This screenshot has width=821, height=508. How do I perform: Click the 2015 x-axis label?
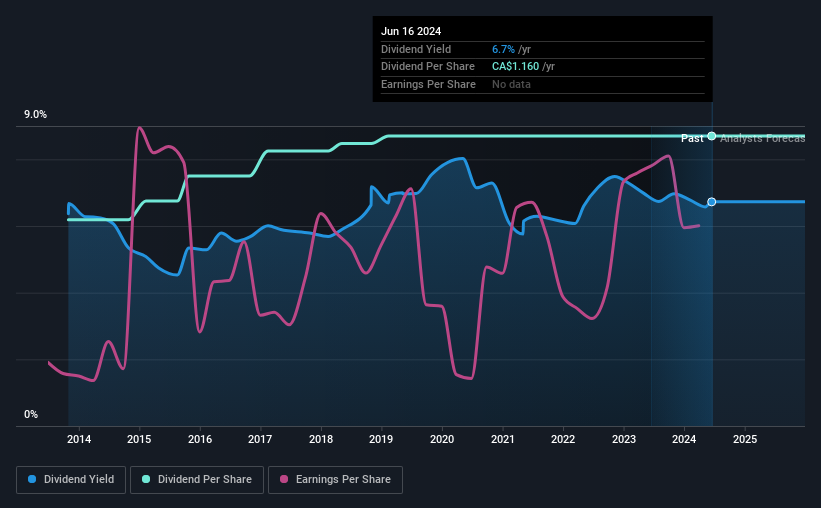[x=139, y=439]
